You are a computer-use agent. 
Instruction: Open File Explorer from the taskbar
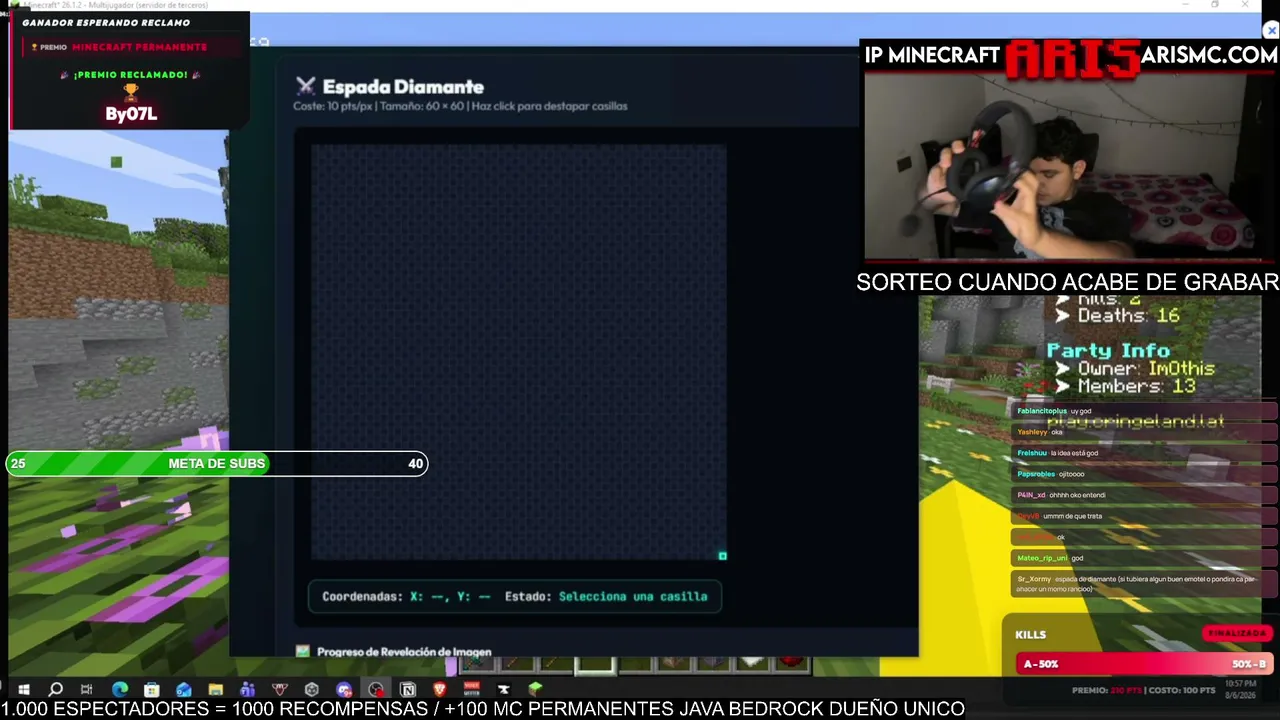pyautogui.click(x=216, y=689)
